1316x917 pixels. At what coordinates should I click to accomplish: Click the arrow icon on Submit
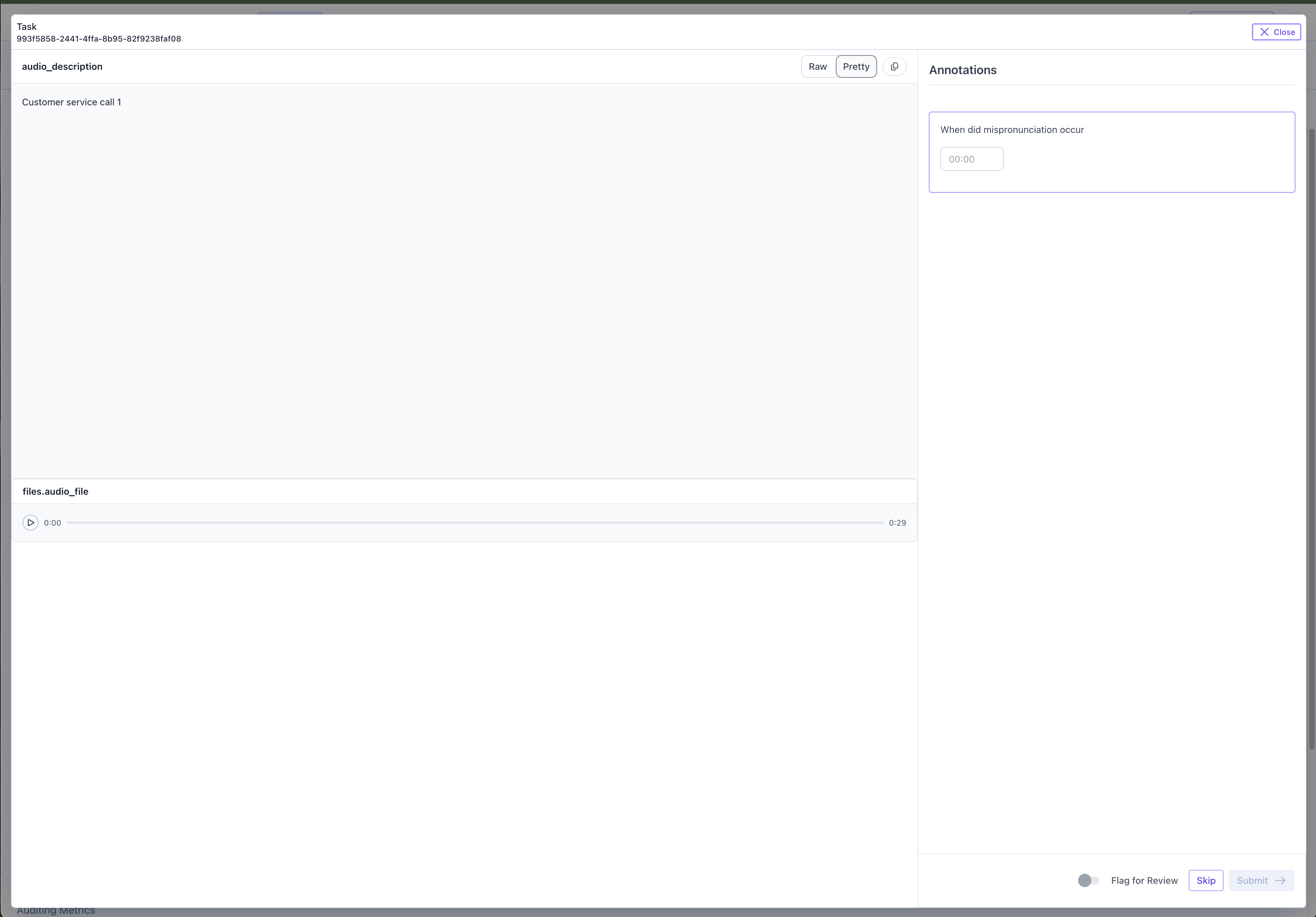click(1280, 880)
